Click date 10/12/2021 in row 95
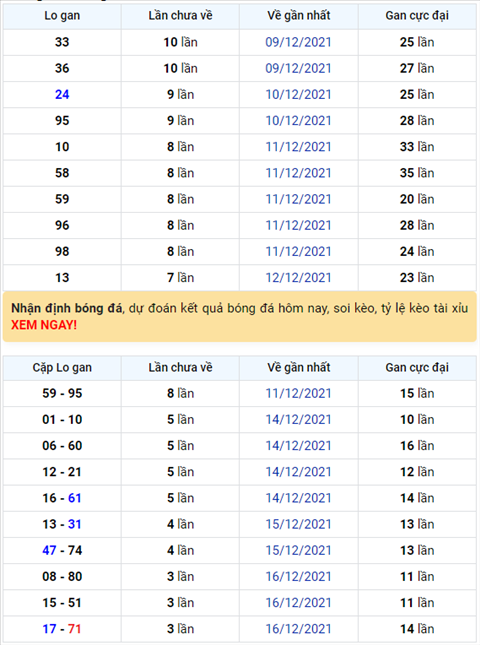The height and width of the screenshot is (645, 480). 298,121
